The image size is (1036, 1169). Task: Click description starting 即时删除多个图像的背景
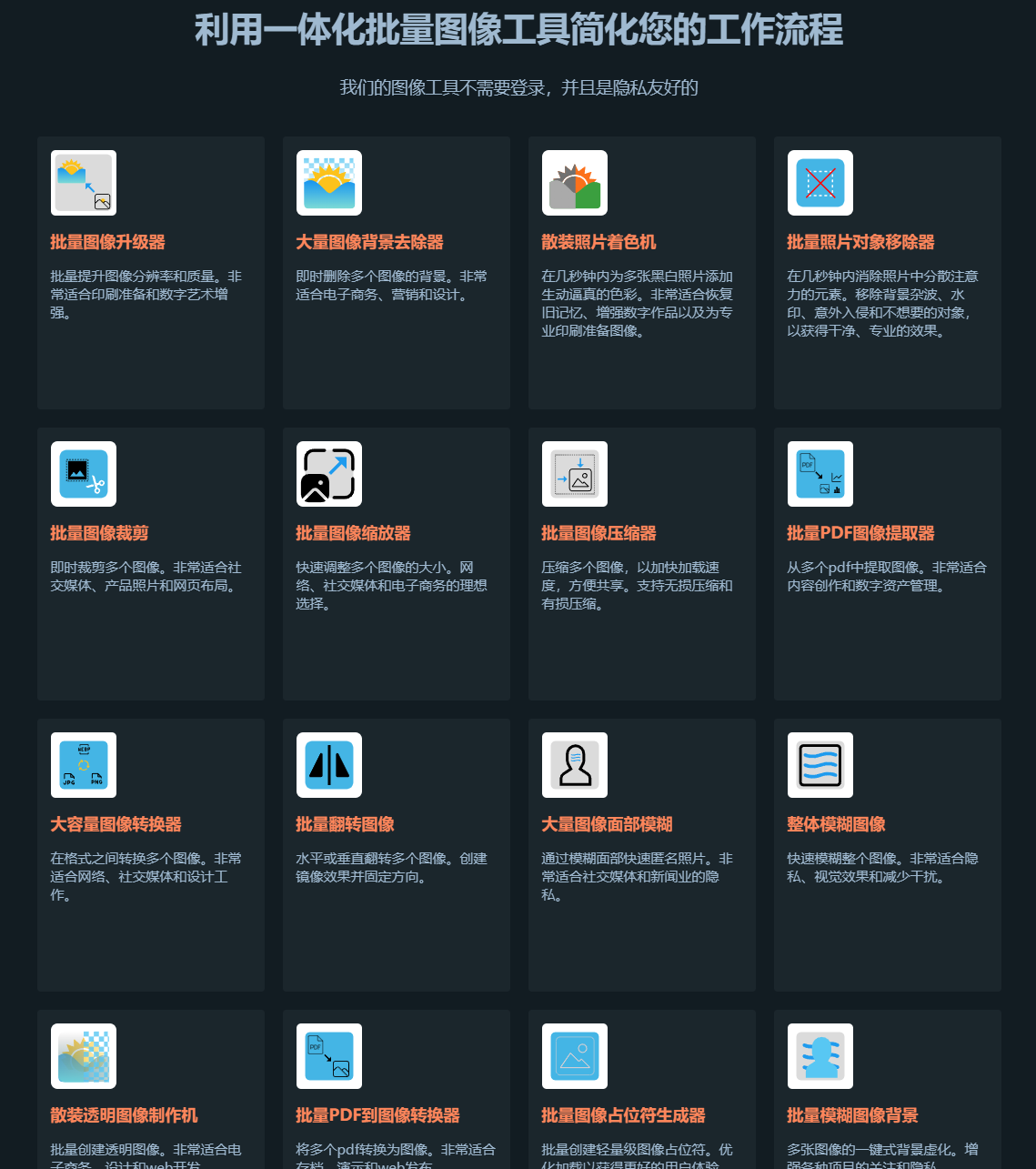[392, 286]
